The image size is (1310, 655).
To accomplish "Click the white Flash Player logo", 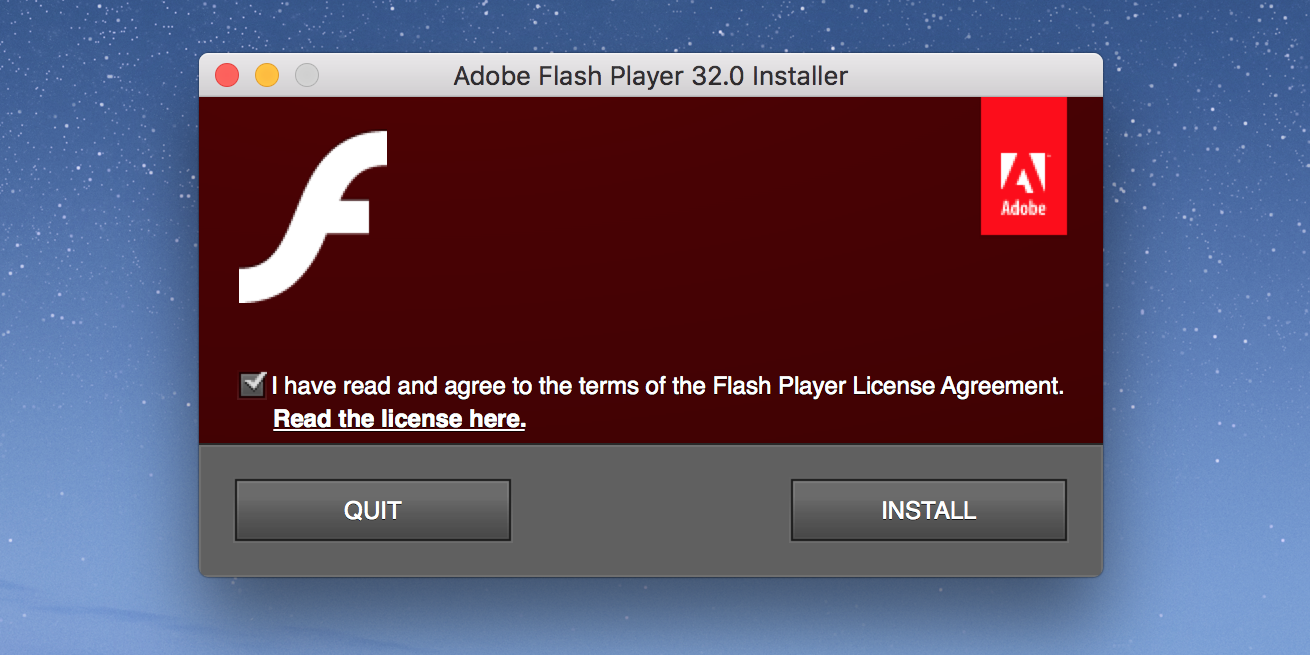I will 311,215.
